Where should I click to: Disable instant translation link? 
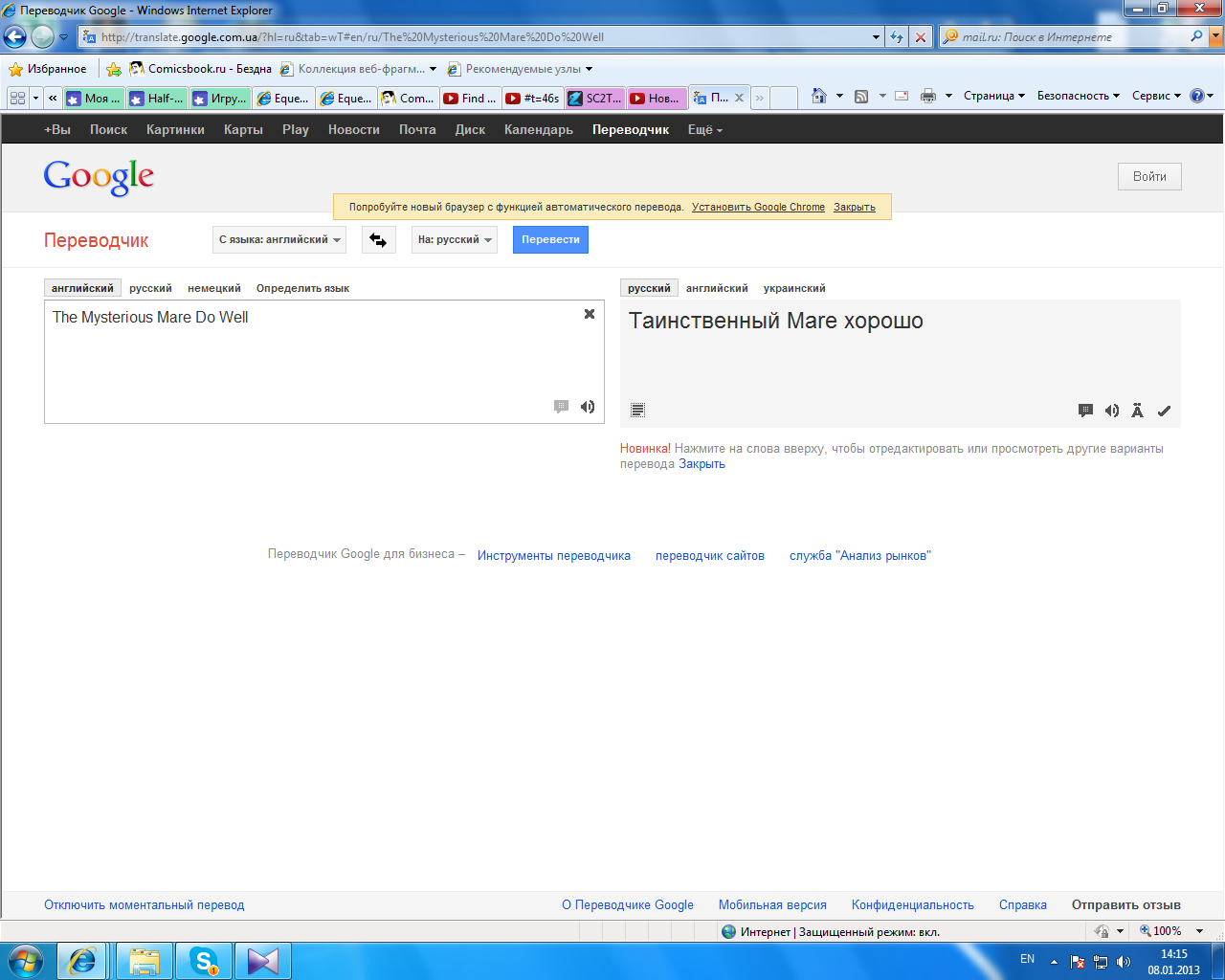(x=145, y=904)
